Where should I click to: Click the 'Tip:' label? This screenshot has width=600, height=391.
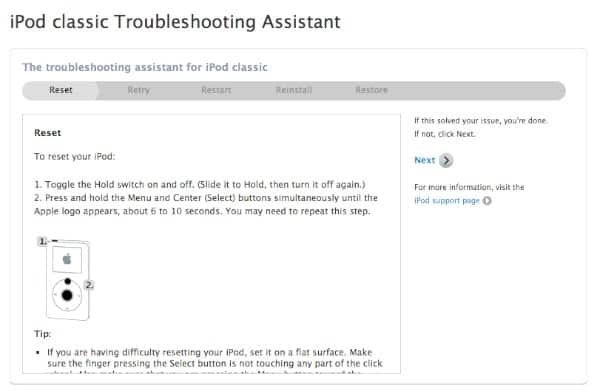pos(42,334)
